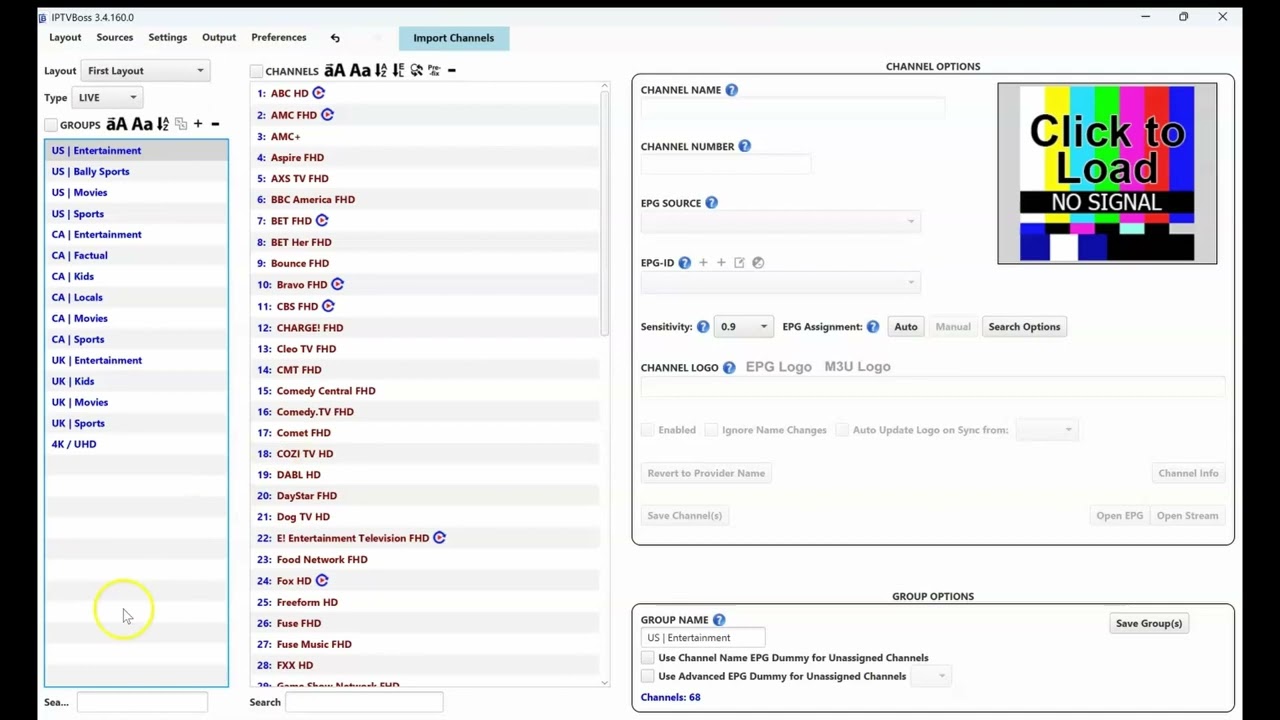
Task: Remove channel with the Channels minus icon
Action: 451,70
